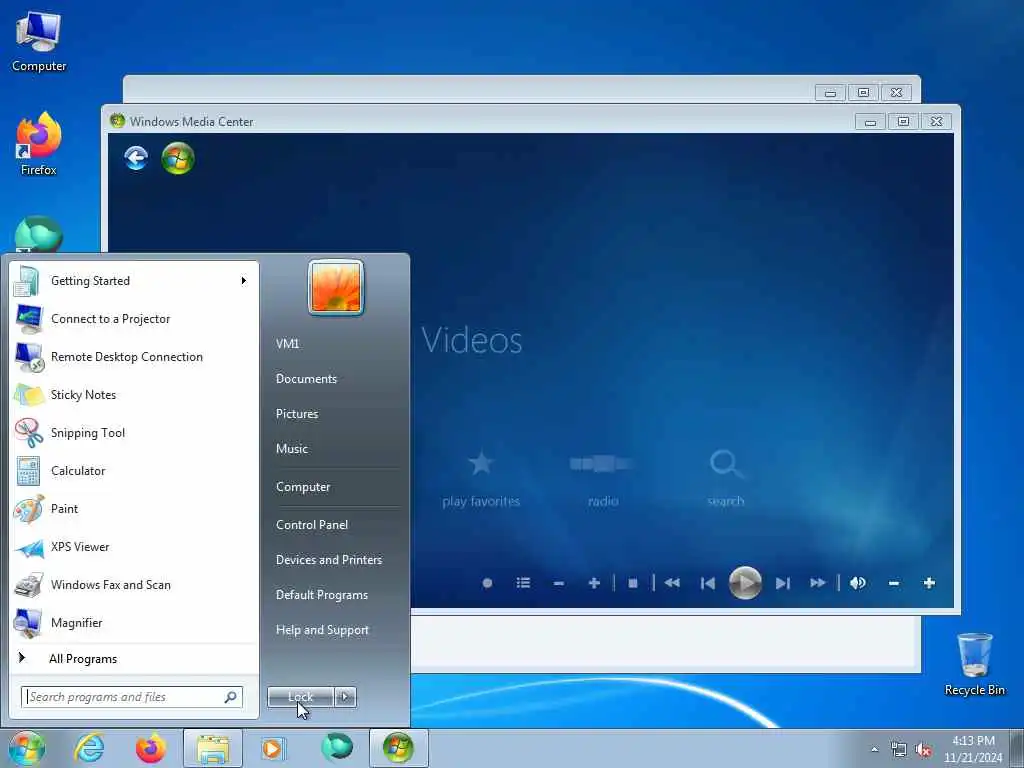Launch Magnifier
The width and height of the screenshot is (1024, 768).
click(135, 622)
